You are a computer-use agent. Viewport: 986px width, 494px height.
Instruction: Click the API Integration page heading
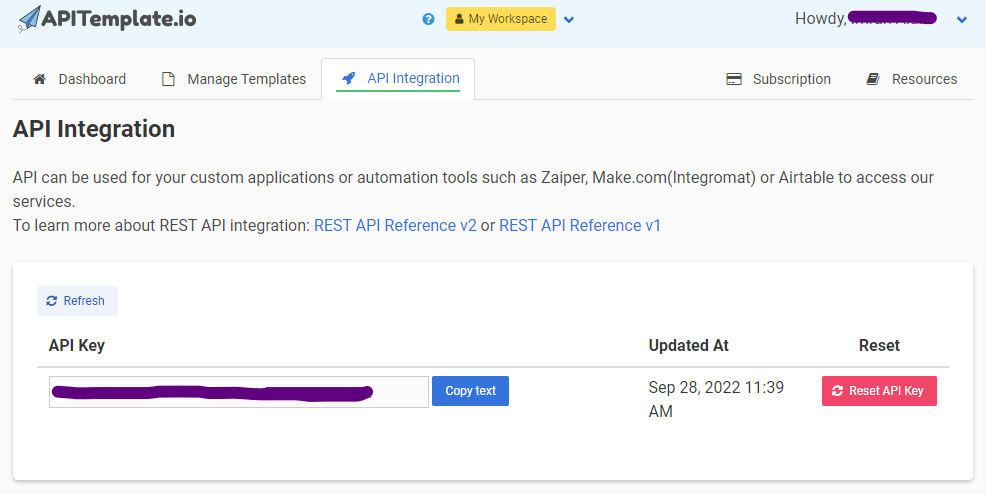point(94,129)
